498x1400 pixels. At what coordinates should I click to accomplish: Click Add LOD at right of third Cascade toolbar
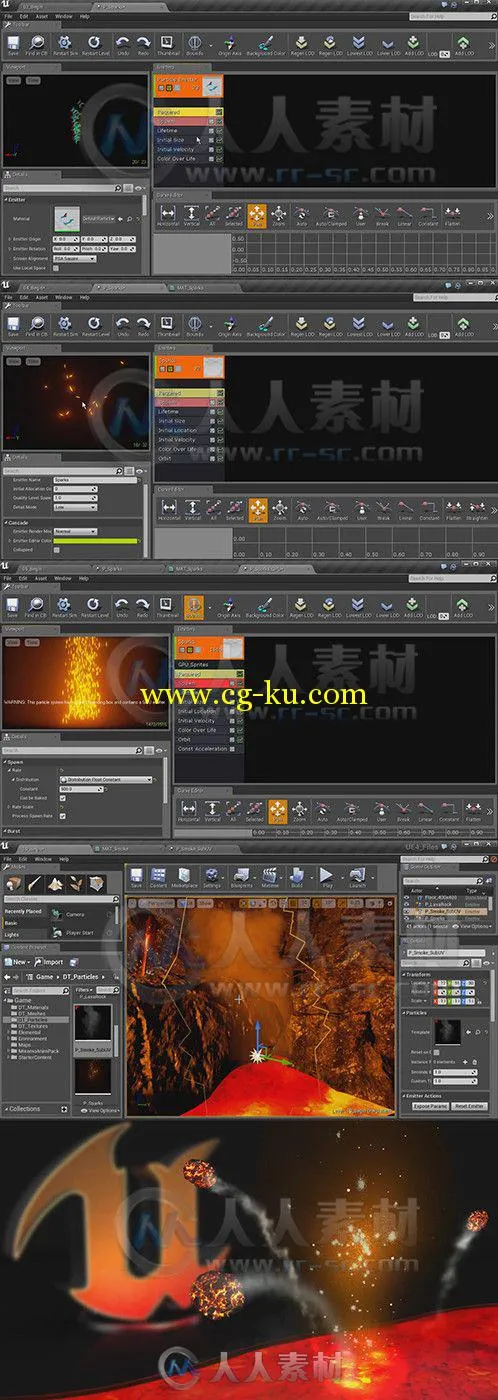click(463, 607)
